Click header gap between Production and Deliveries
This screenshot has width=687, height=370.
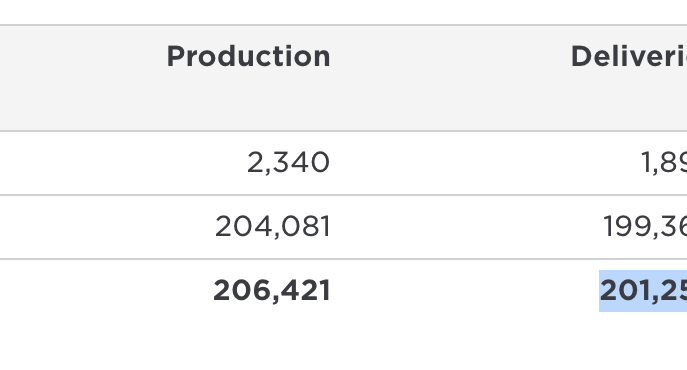(x=450, y=57)
